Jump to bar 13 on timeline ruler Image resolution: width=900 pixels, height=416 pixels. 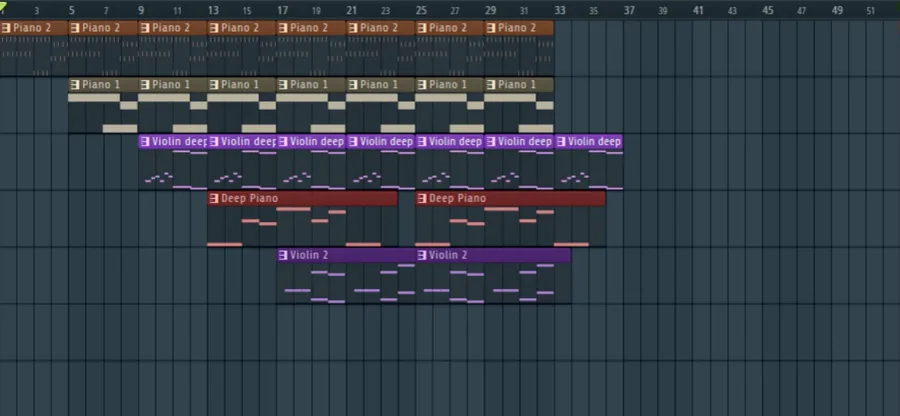tap(213, 10)
